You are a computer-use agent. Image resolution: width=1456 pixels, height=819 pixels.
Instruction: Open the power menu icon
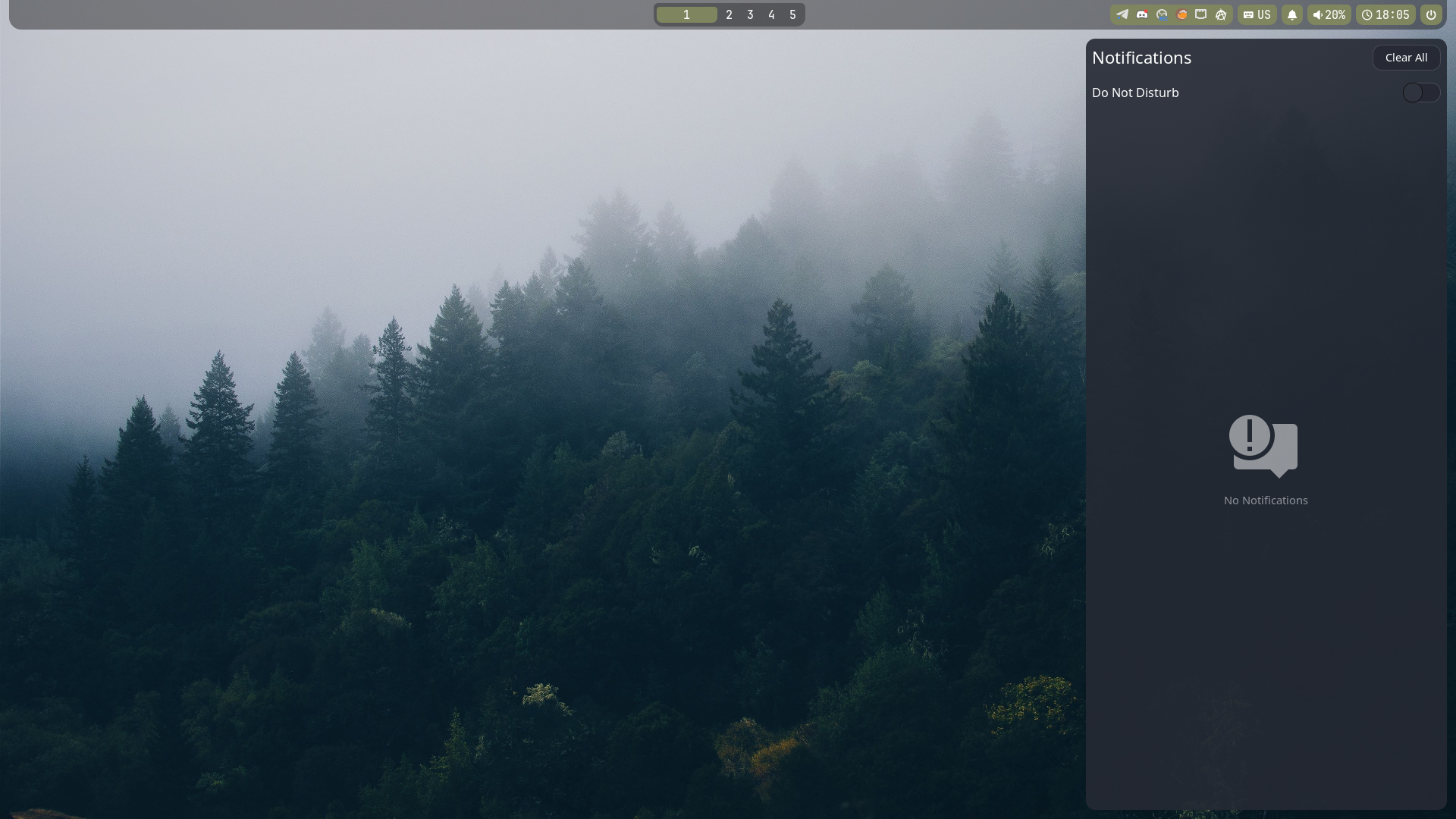(1431, 14)
